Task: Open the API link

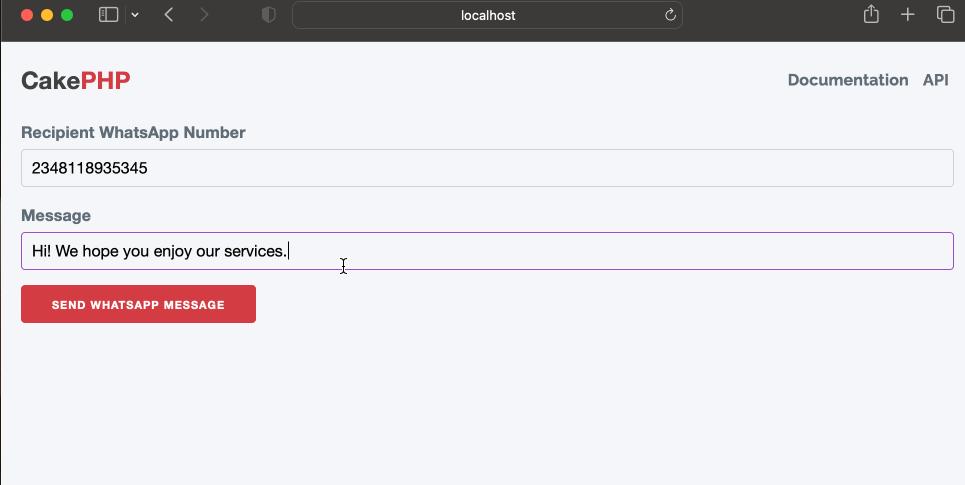Action: pos(935,80)
